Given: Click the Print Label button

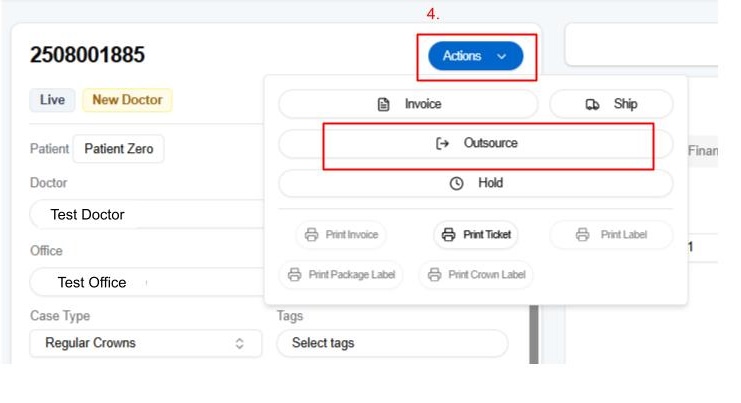Looking at the screenshot, I should tap(611, 234).
